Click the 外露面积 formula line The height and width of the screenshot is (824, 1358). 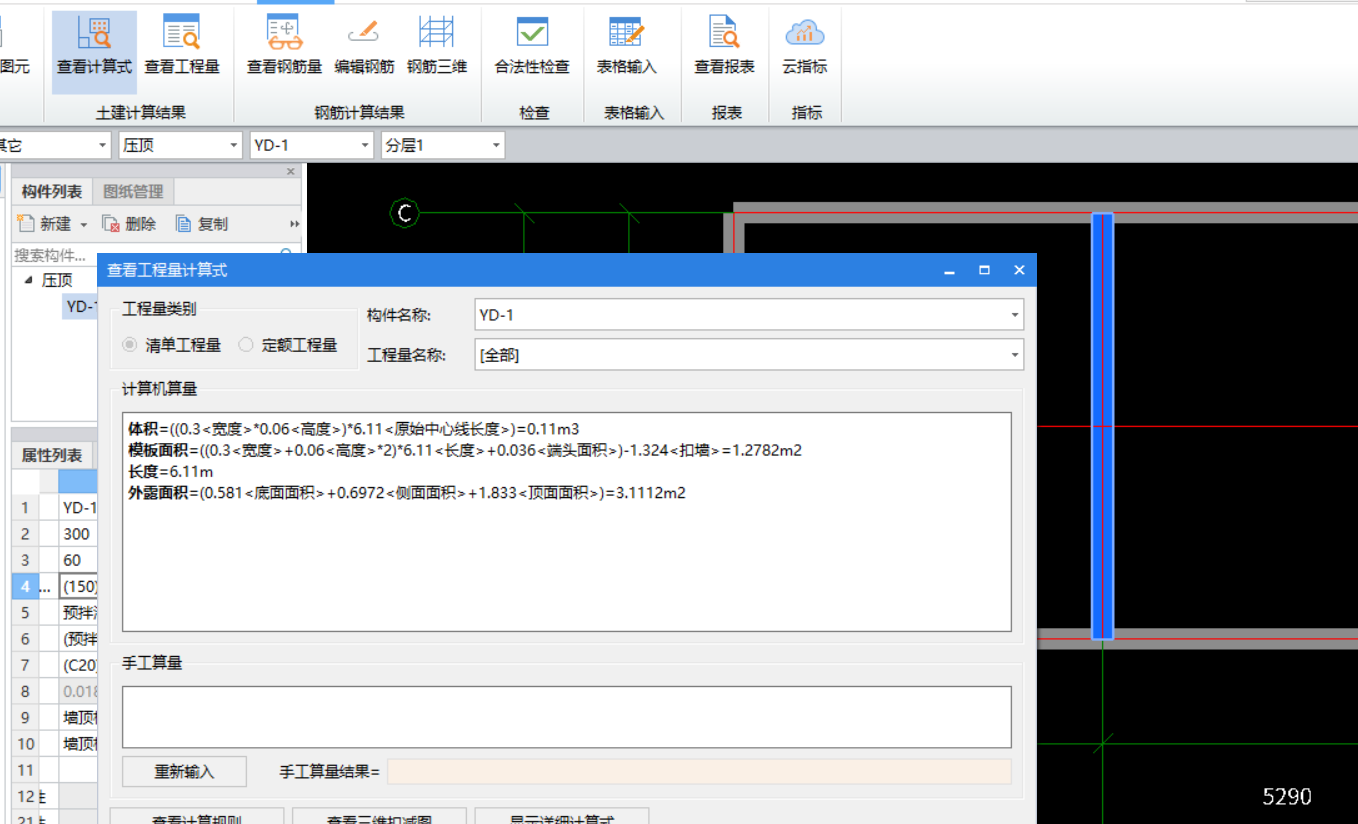[x=407, y=492]
